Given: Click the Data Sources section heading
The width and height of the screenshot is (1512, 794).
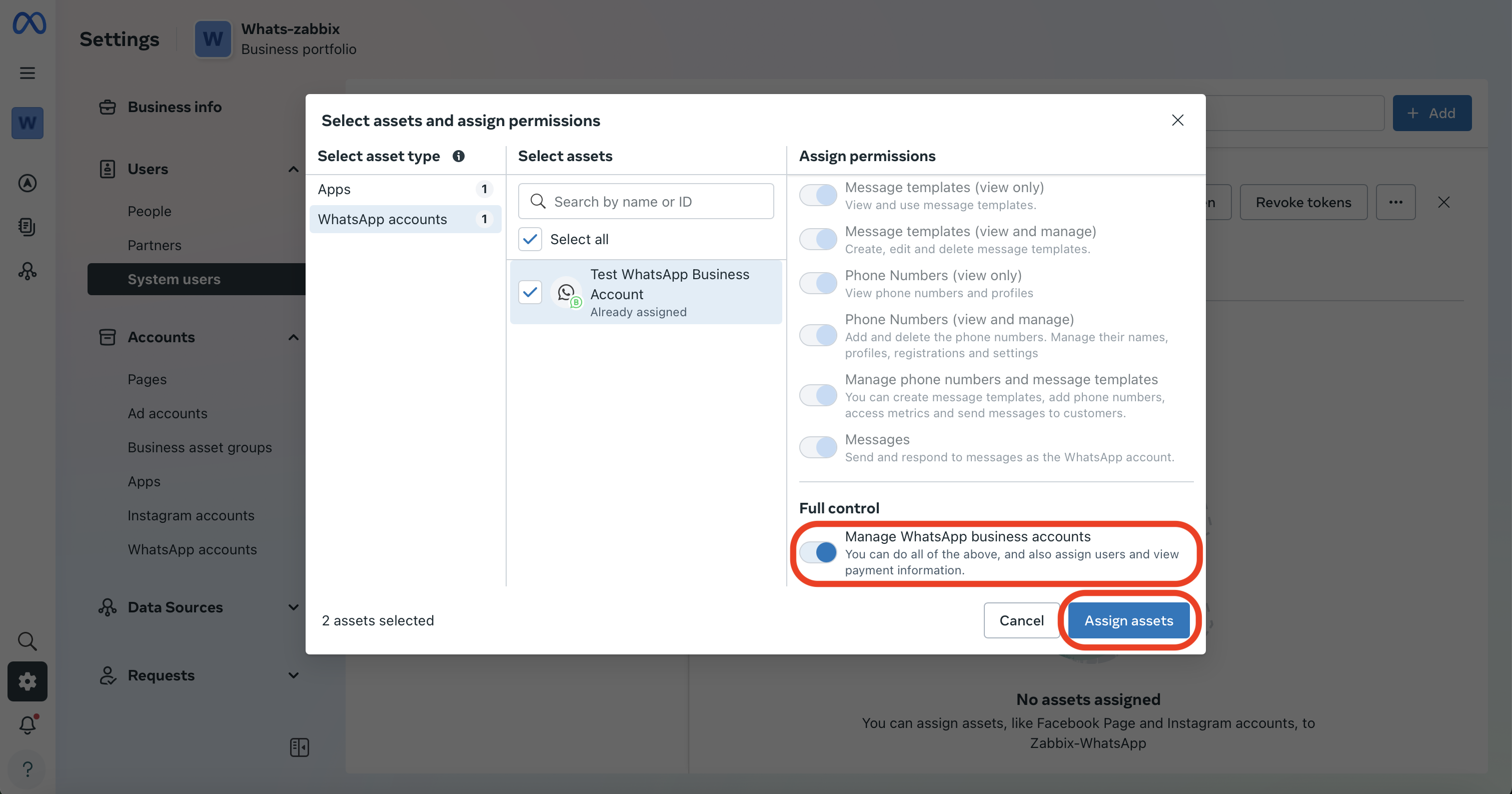Looking at the screenshot, I should tap(176, 607).
